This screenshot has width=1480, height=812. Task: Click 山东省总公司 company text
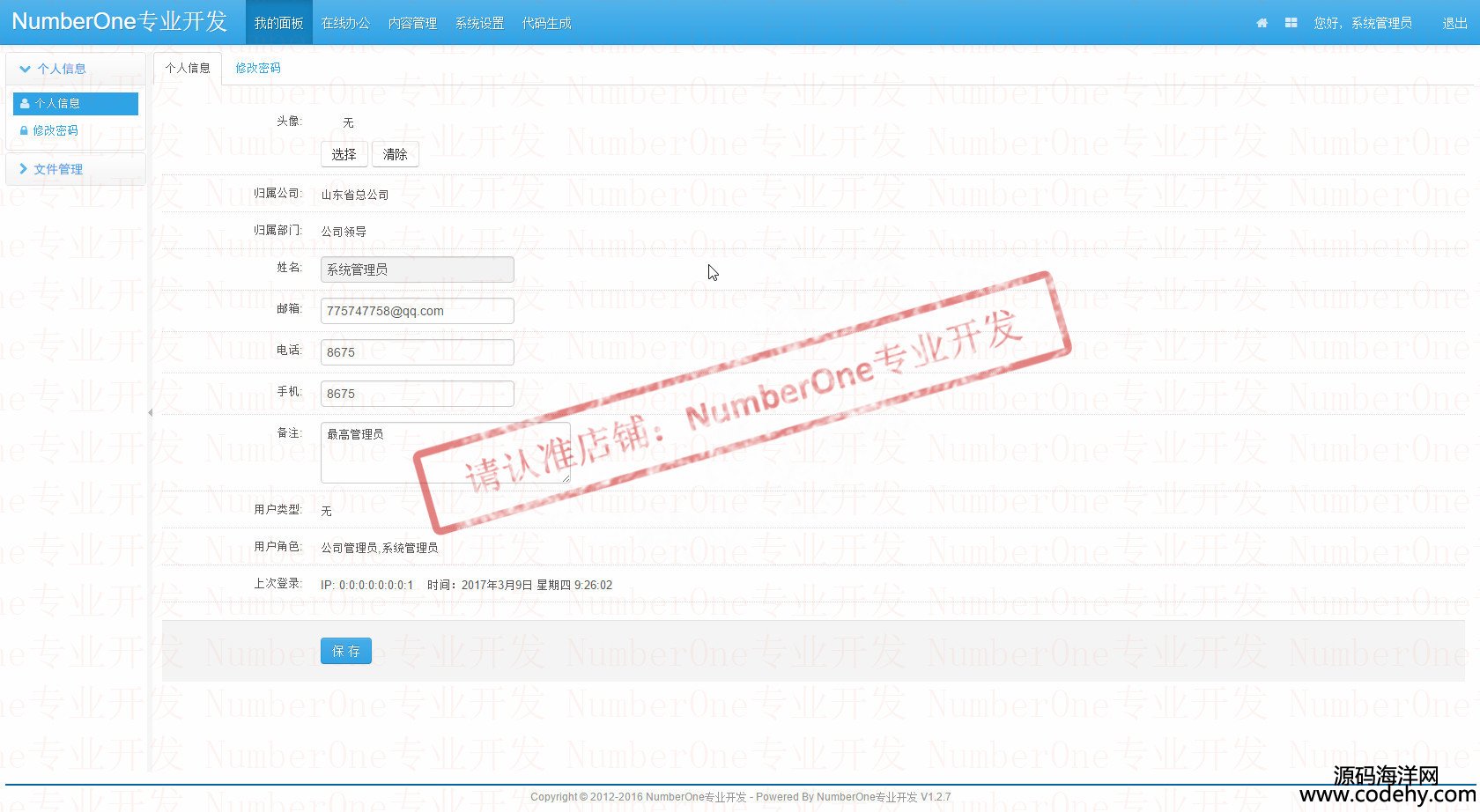[x=355, y=195]
